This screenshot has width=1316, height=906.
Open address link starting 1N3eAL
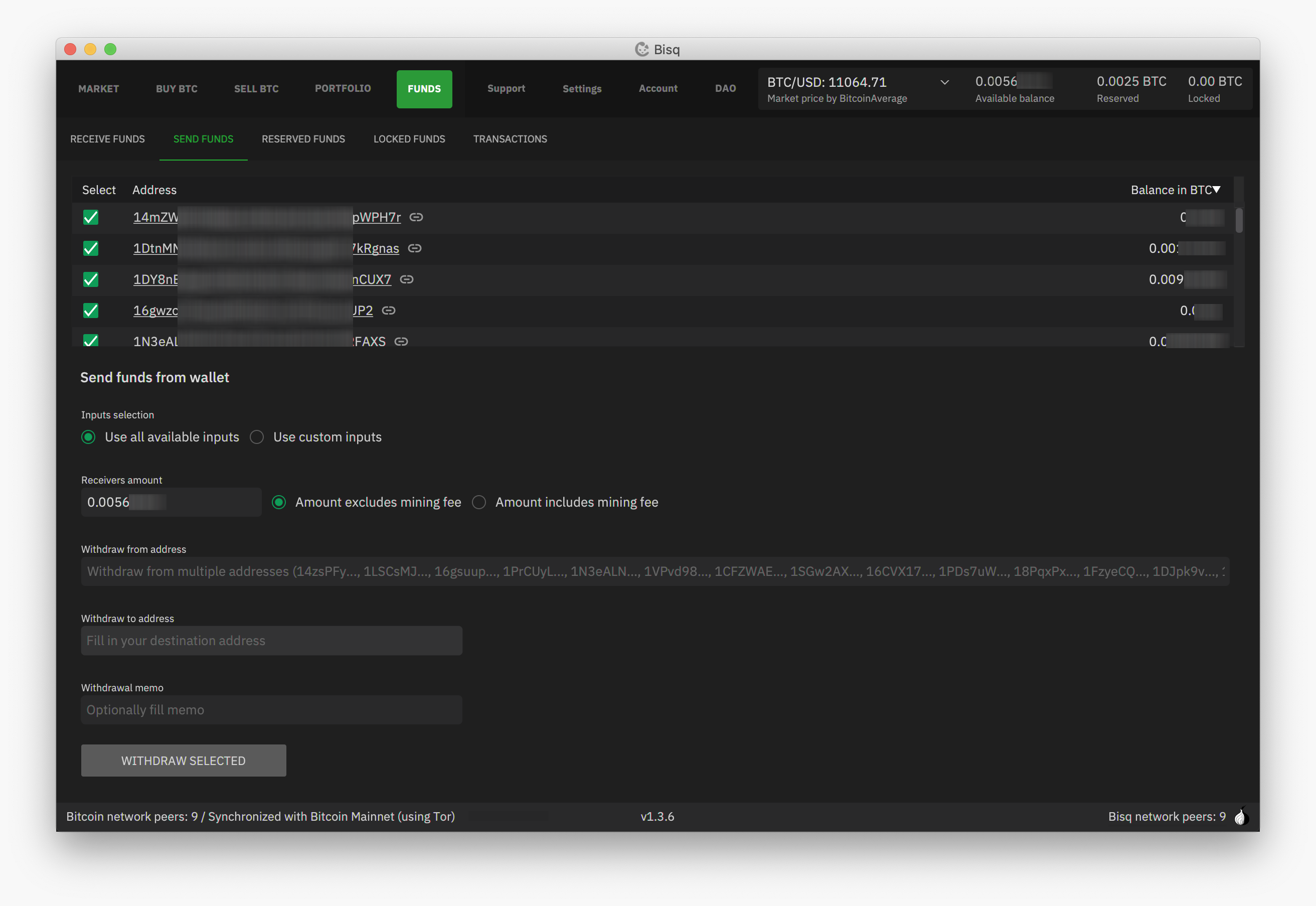point(259,342)
